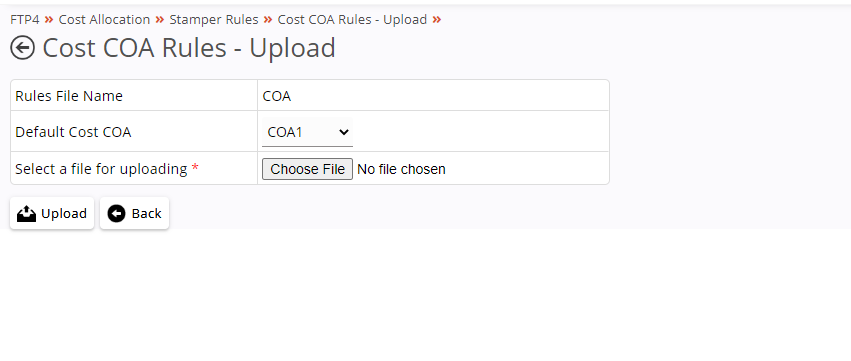The width and height of the screenshot is (851, 361).
Task: Select Cost COA Rules - Upload breadcrumb
Action: [x=352, y=20]
